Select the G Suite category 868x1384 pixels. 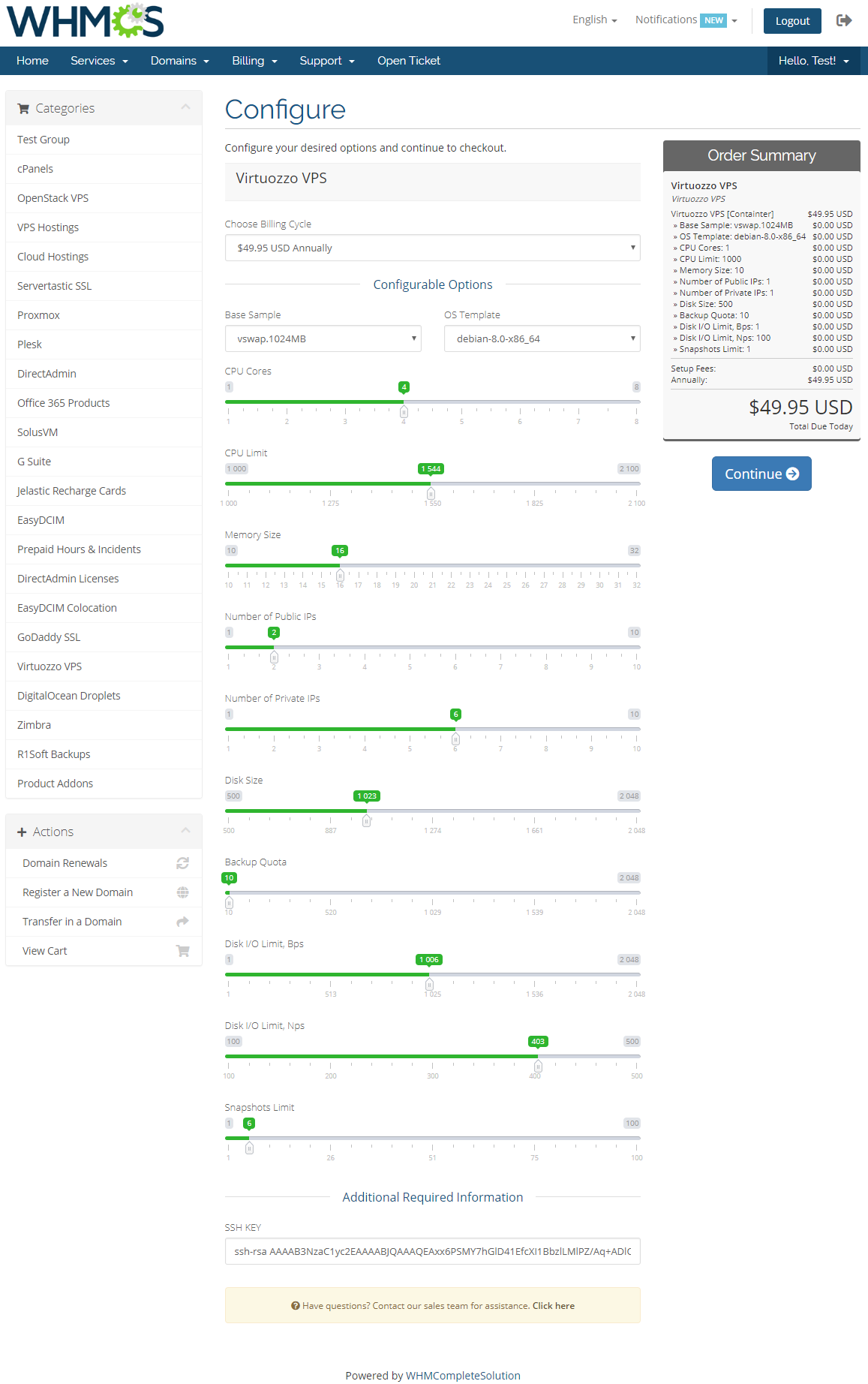(104, 462)
